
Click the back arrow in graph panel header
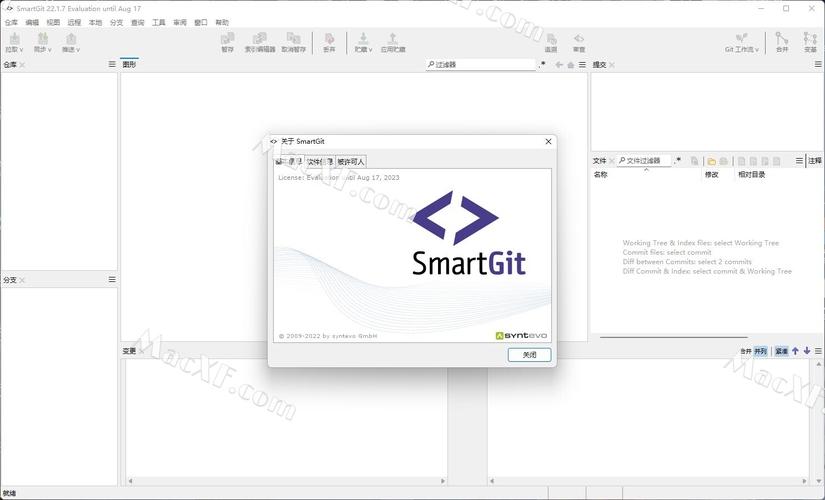[x=559, y=65]
